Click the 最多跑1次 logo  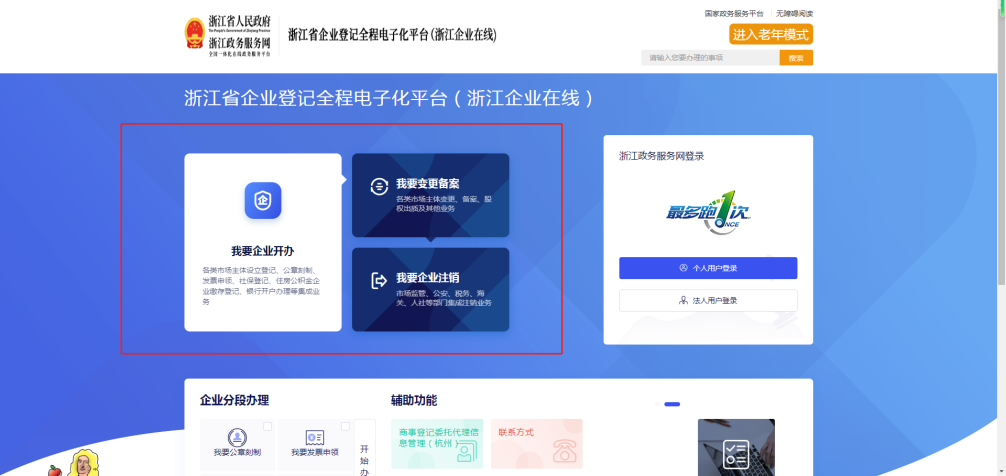[708, 212]
